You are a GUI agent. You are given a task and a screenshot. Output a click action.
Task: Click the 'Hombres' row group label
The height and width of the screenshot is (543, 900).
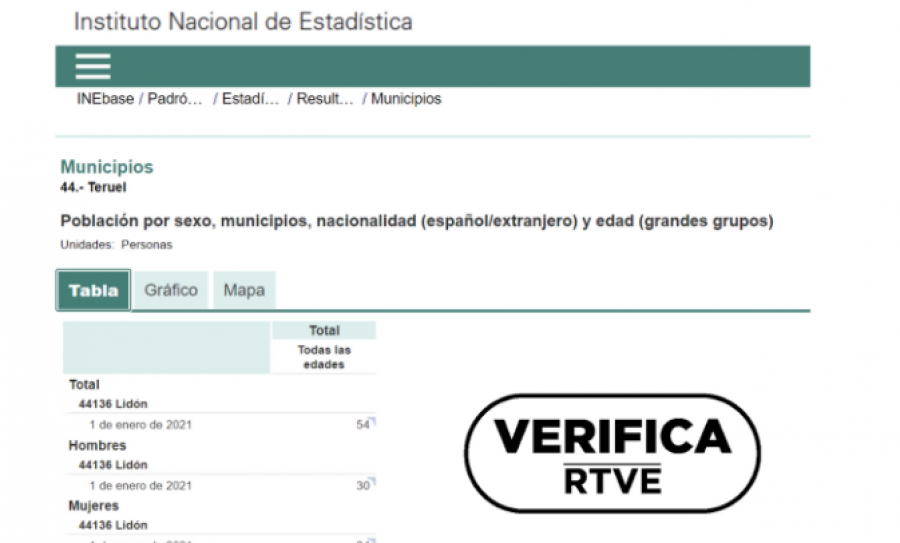click(97, 445)
